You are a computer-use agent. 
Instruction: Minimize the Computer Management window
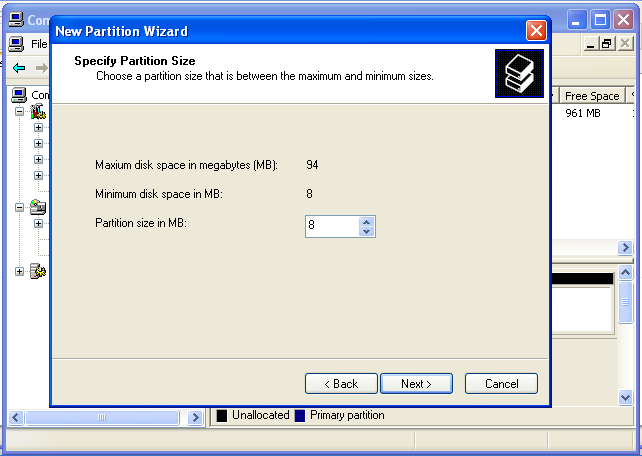pyautogui.click(x=576, y=19)
